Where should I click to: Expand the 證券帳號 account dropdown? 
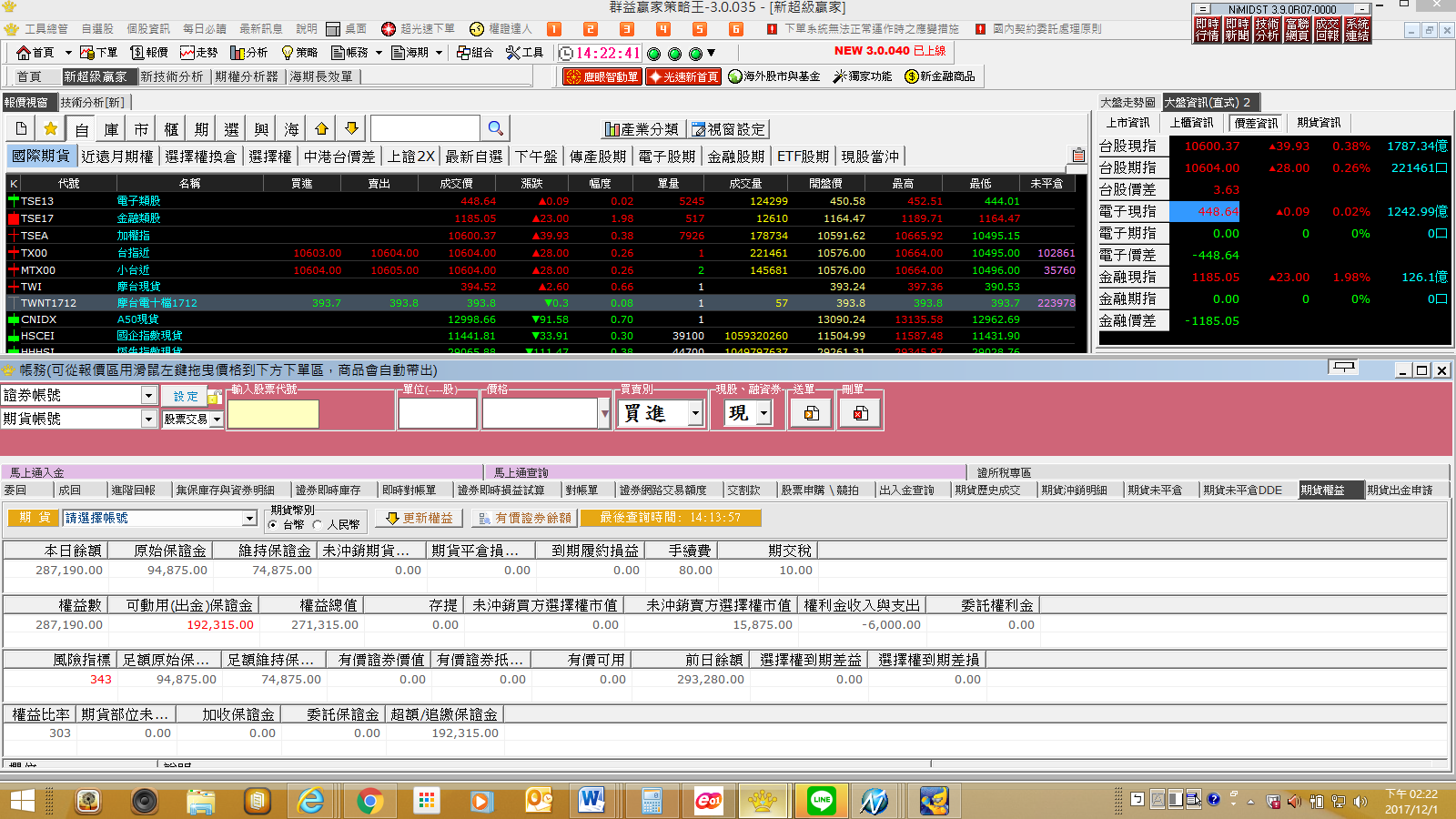coord(149,395)
